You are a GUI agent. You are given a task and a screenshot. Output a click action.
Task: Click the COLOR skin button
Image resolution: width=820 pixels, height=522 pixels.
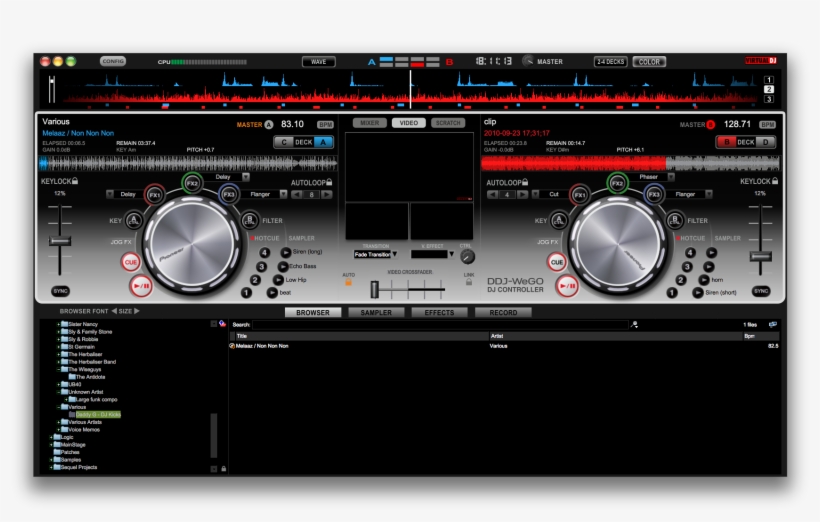point(649,62)
